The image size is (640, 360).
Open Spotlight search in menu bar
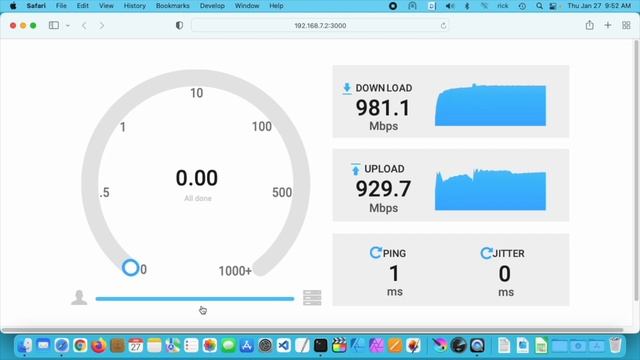tap(539, 6)
